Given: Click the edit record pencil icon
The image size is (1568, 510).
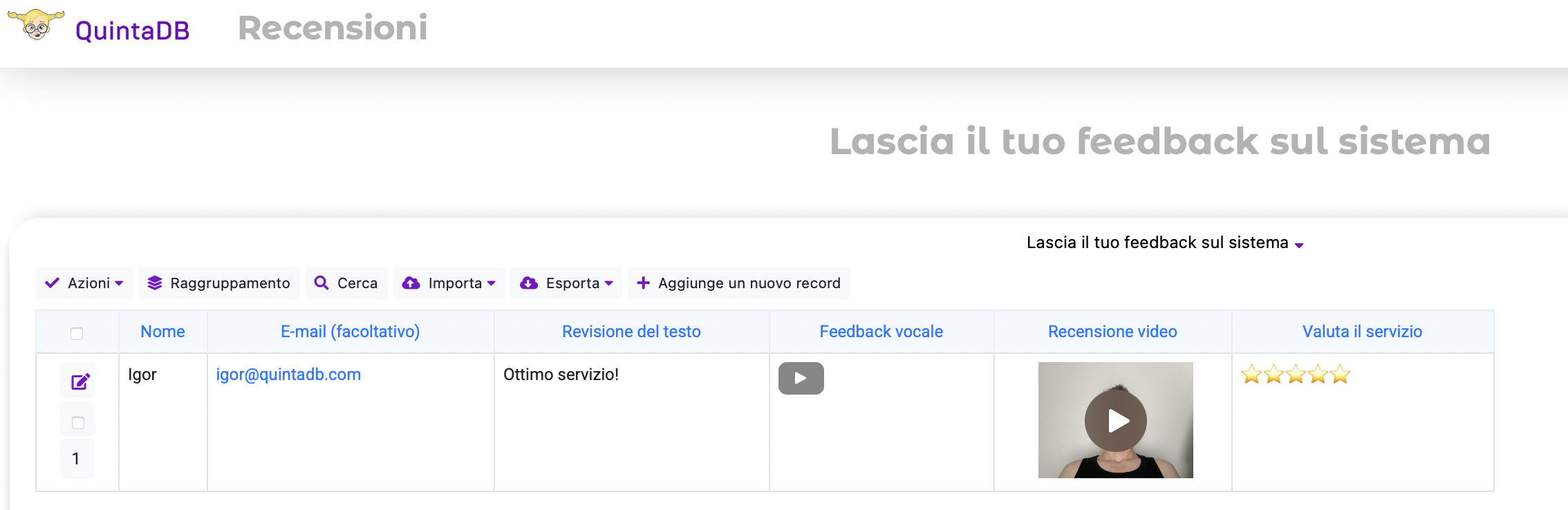Looking at the screenshot, I should pos(80,381).
